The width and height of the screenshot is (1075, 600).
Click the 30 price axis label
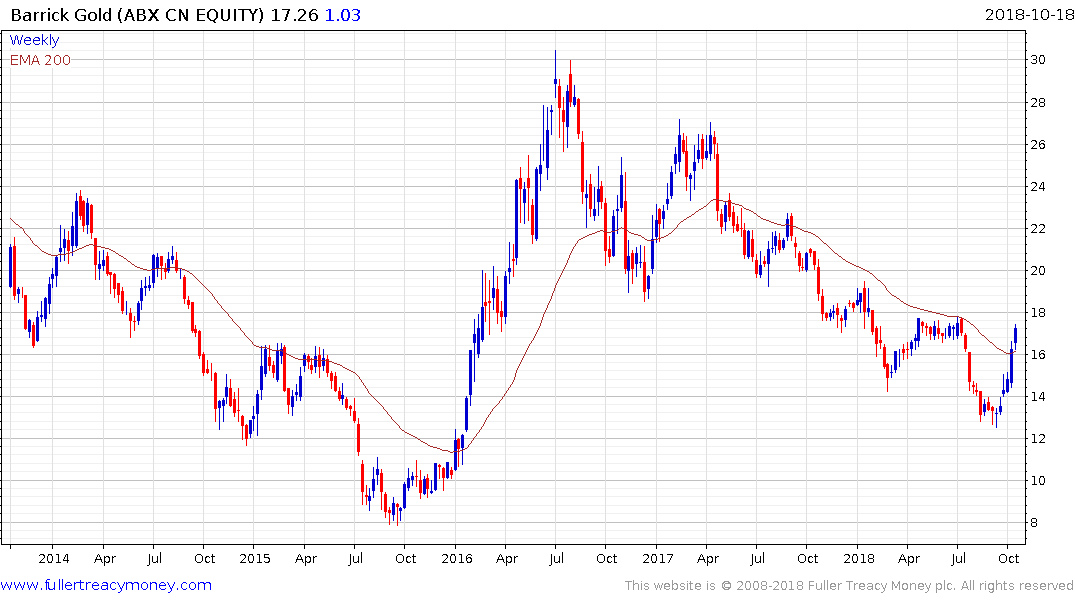point(1038,60)
